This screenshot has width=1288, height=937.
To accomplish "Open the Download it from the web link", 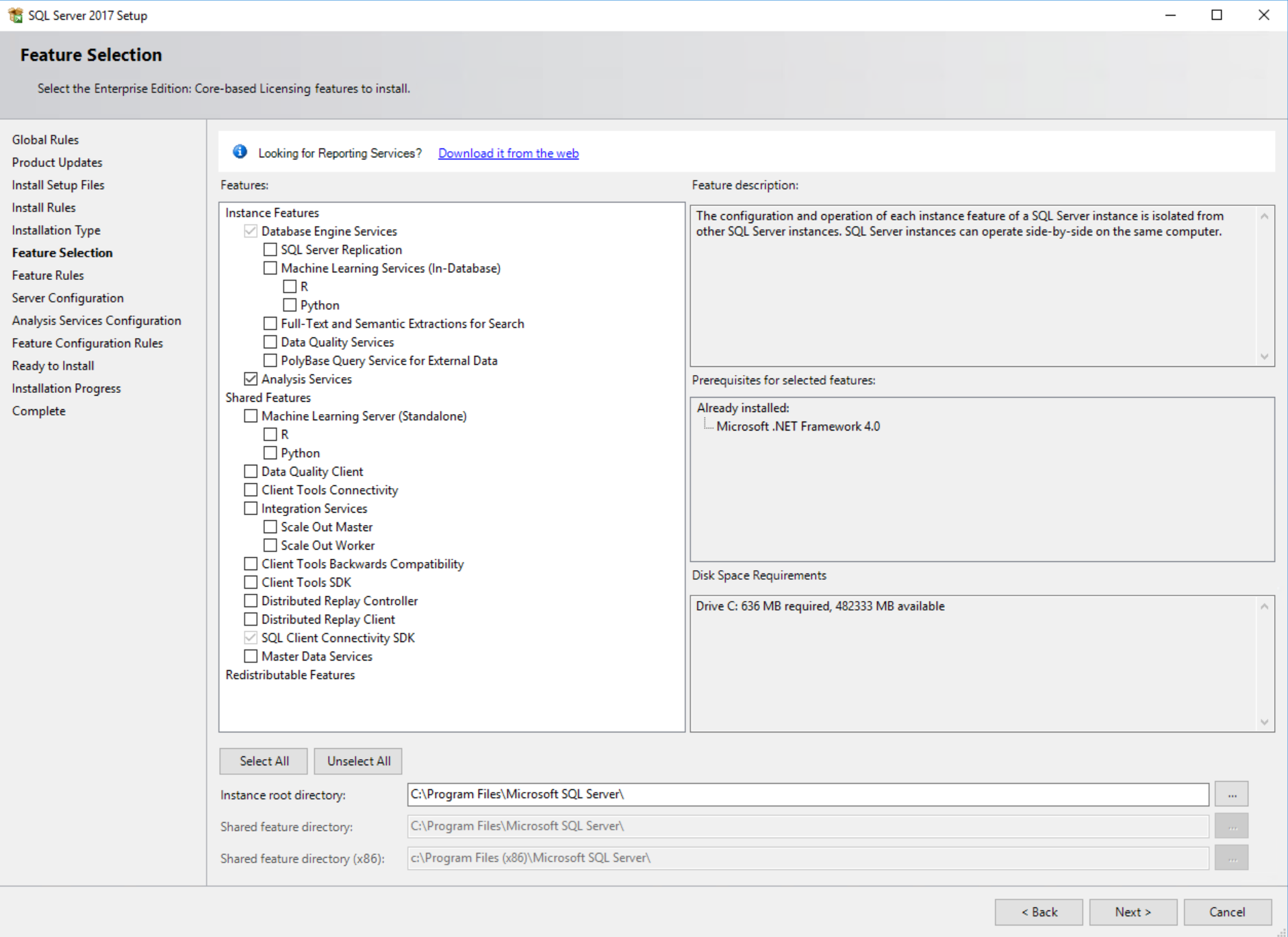I will point(508,153).
